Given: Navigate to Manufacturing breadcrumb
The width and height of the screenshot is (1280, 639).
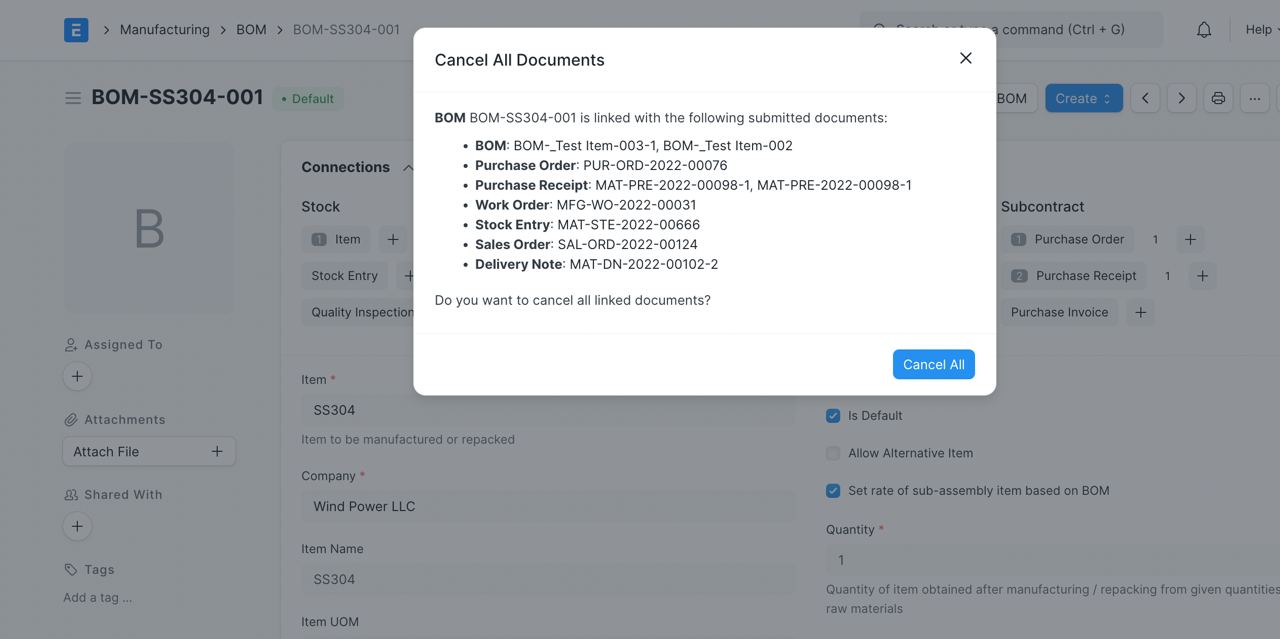Looking at the screenshot, I should pyautogui.click(x=164, y=29).
